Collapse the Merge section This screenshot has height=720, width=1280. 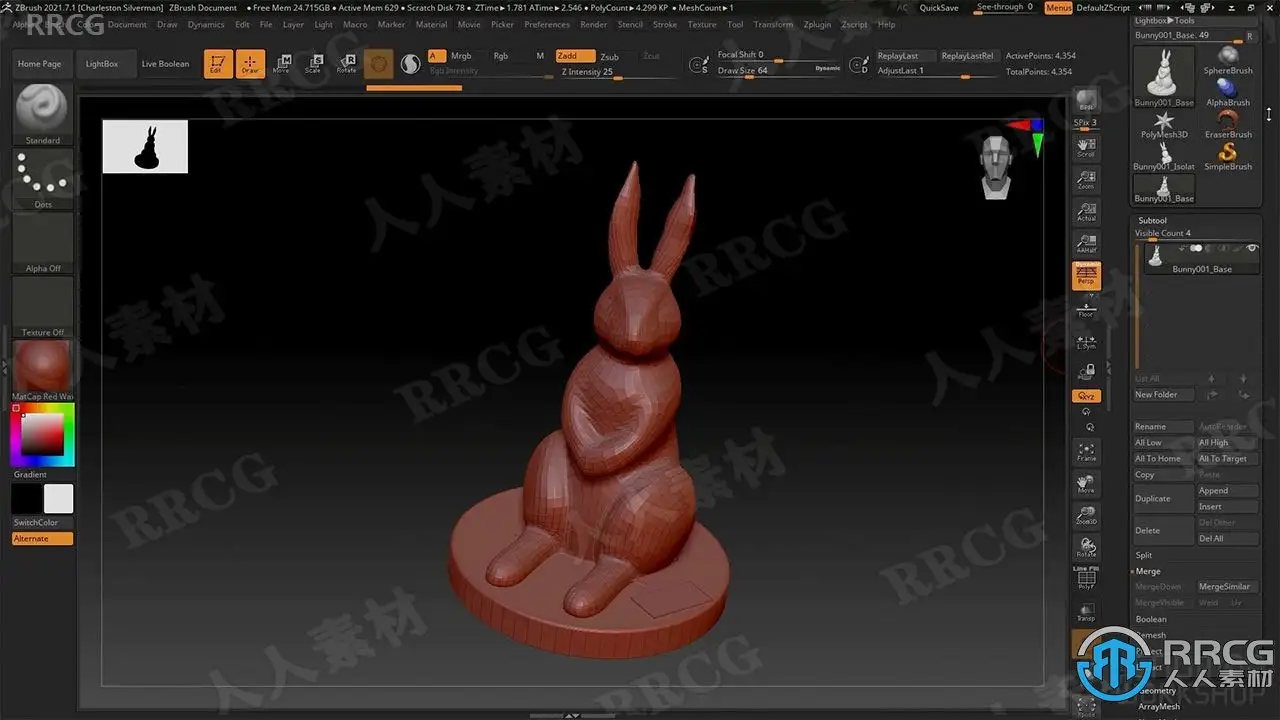1148,571
